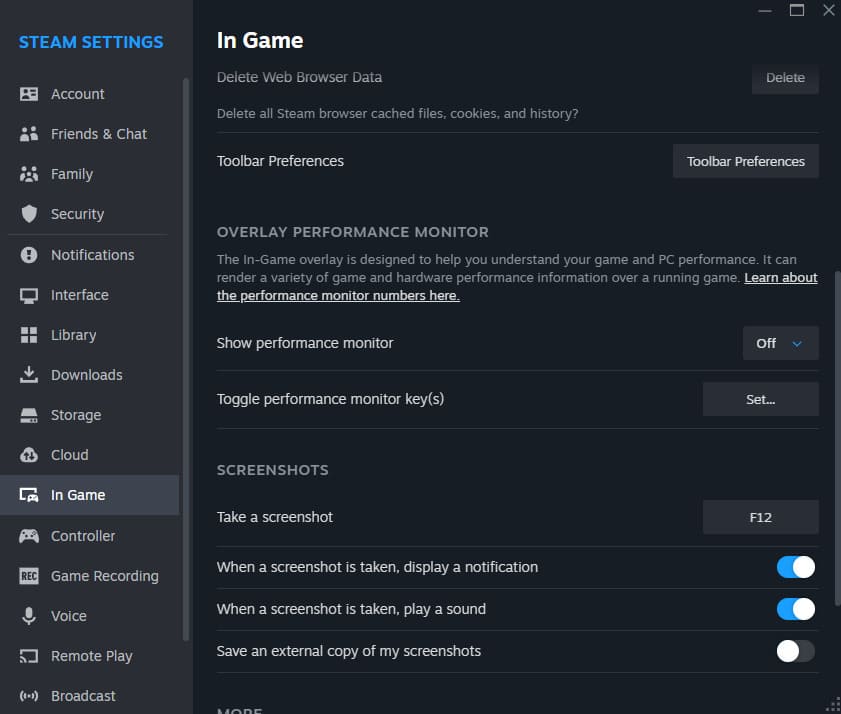
Task: Open Friends & Chat settings
Action: click(90, 134)
